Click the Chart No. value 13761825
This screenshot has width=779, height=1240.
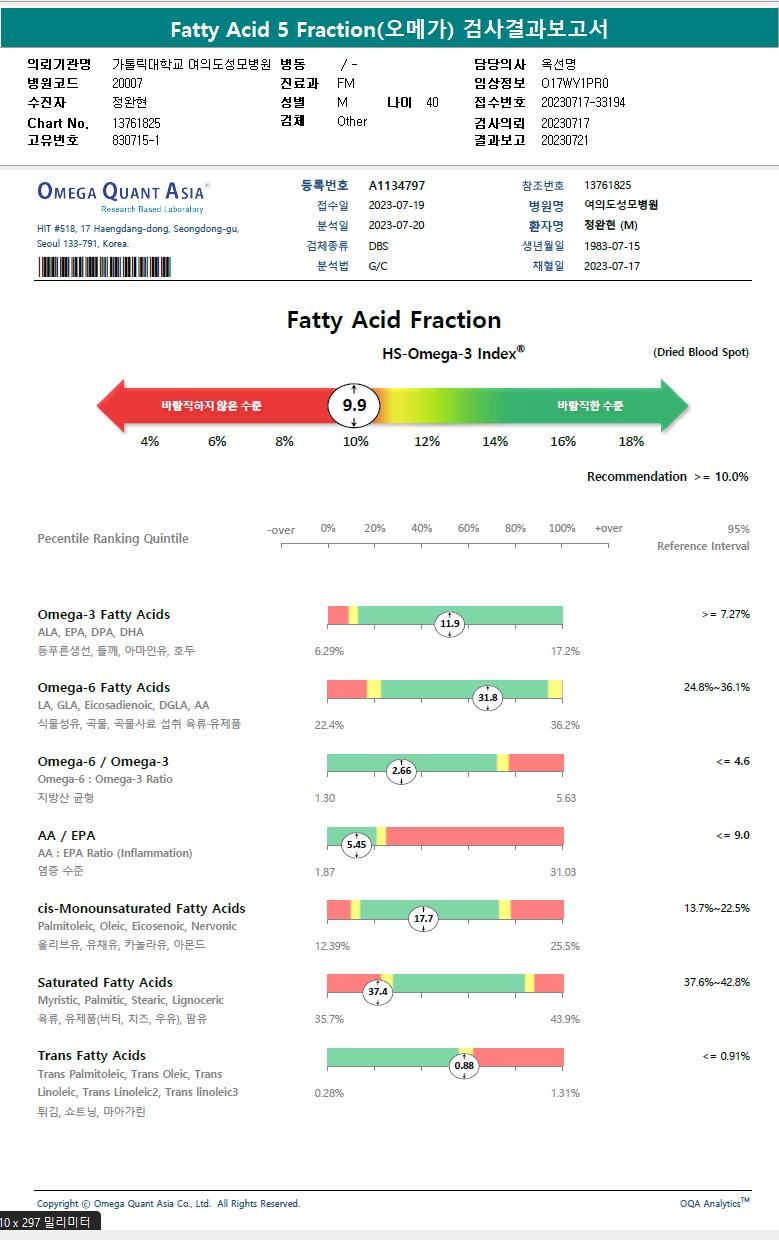137,123
